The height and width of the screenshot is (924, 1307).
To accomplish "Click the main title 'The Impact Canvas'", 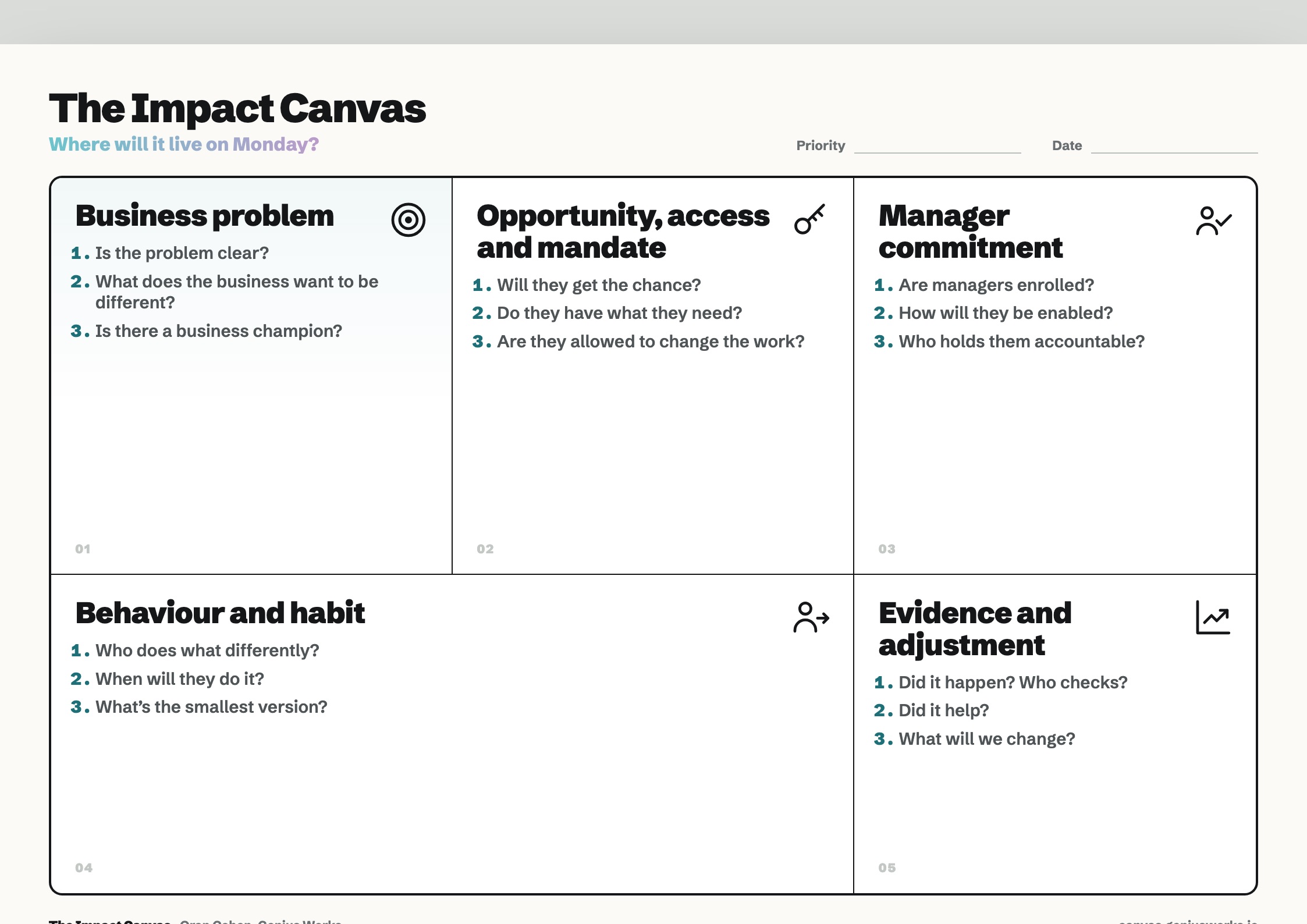I will click(237, 109).
